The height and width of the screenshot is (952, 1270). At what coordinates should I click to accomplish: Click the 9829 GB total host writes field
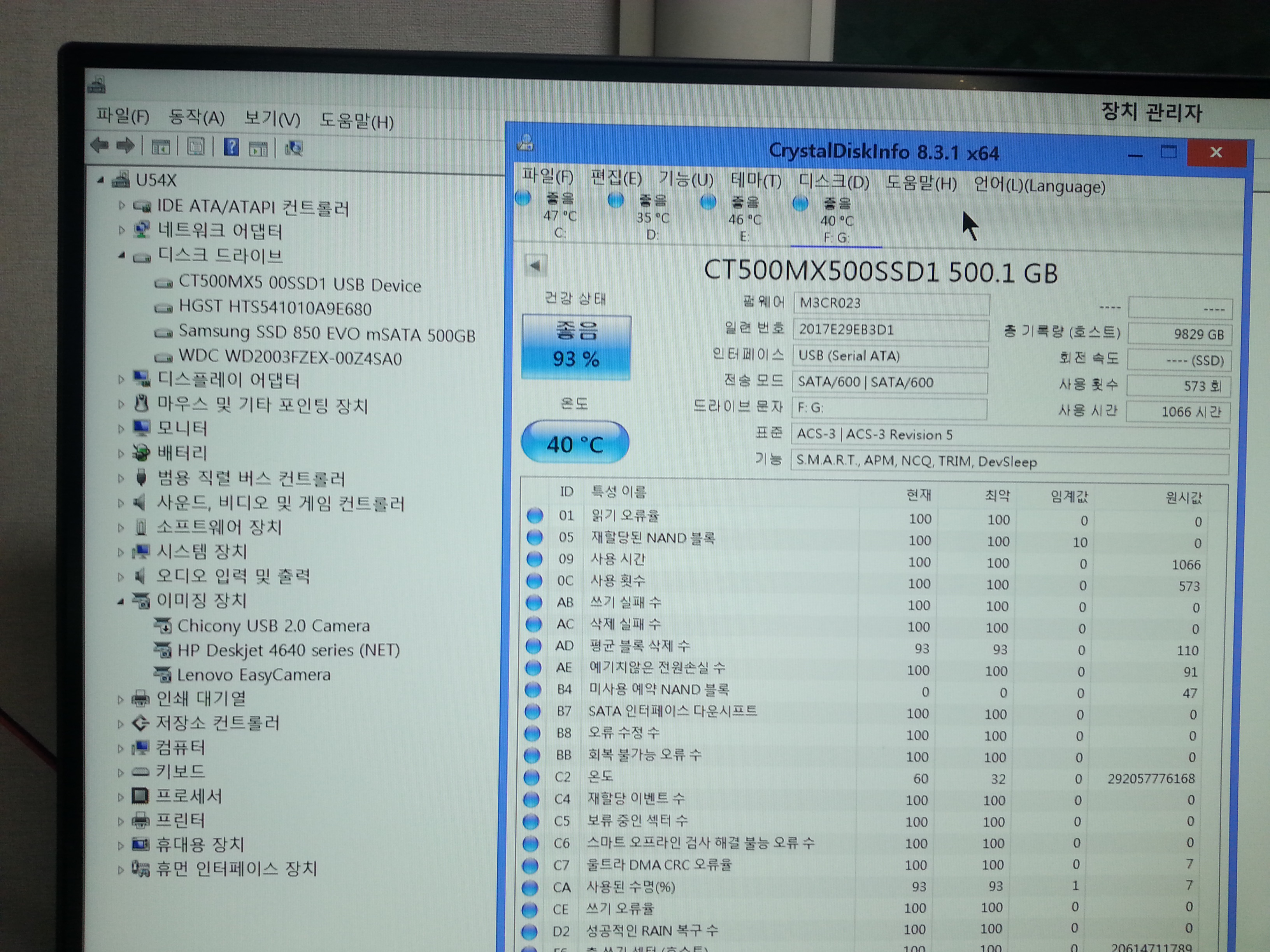click(1180, 334)
